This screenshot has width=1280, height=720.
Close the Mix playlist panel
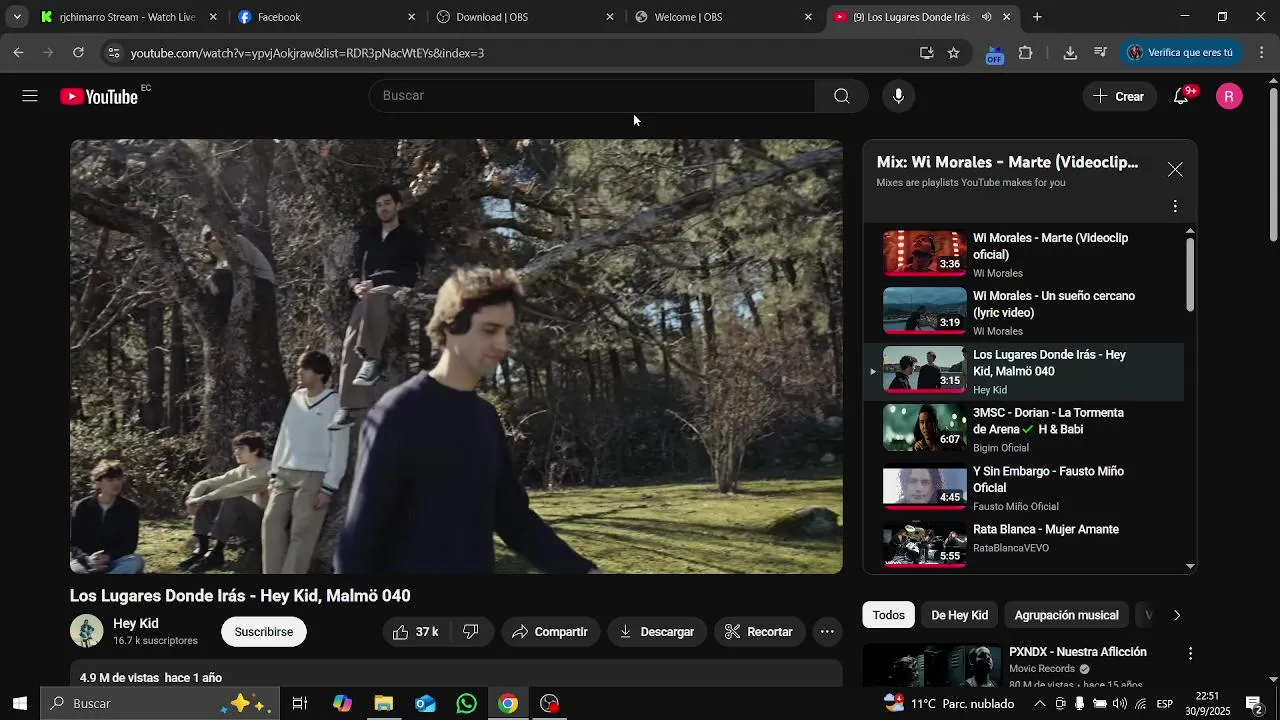click(x=1175, y=170)
